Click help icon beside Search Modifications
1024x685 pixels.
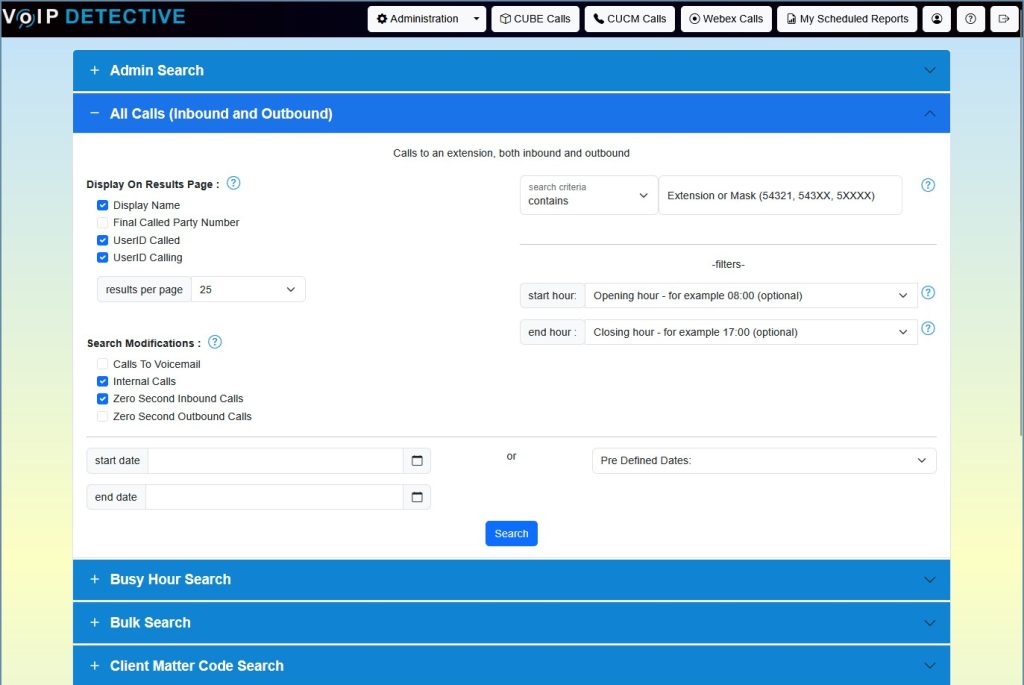click(x=215, y=342)
